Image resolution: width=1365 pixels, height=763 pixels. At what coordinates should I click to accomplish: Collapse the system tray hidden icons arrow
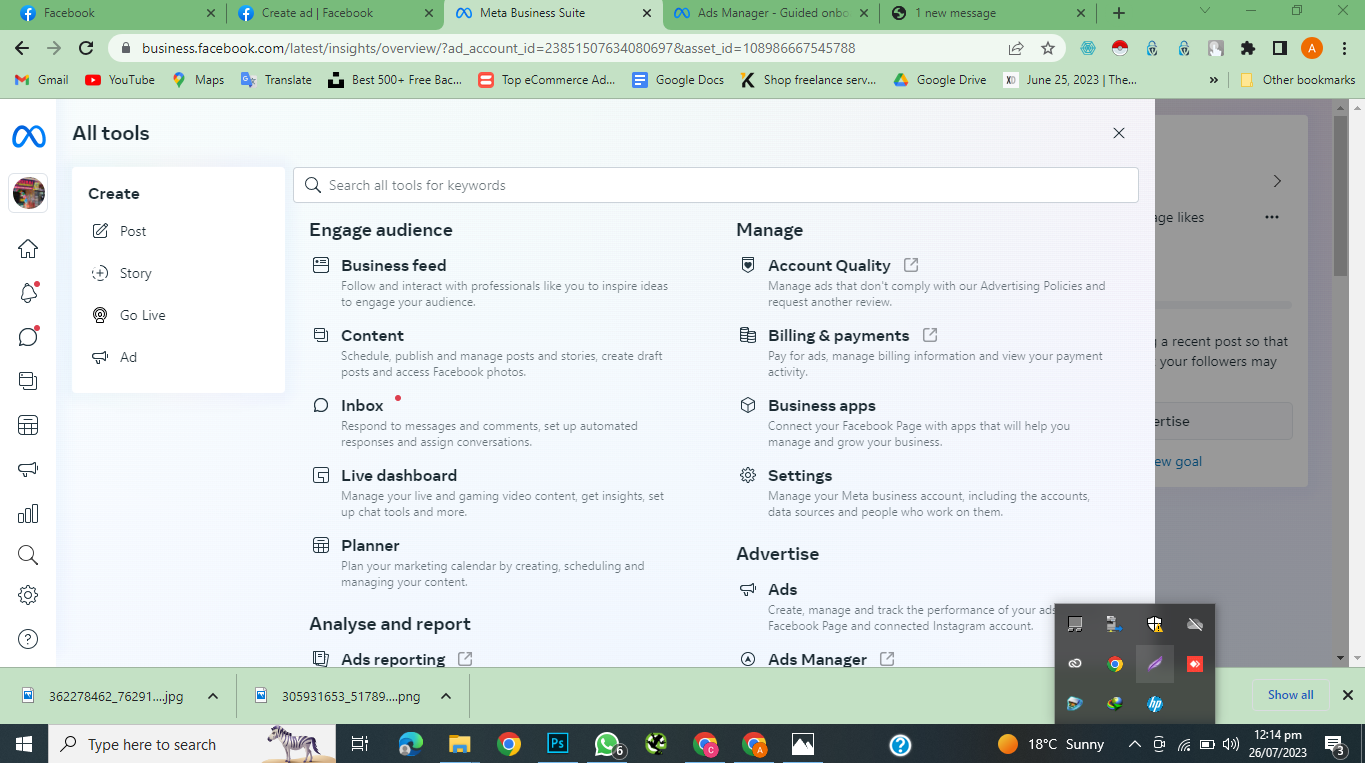[x=1134, y=744]
